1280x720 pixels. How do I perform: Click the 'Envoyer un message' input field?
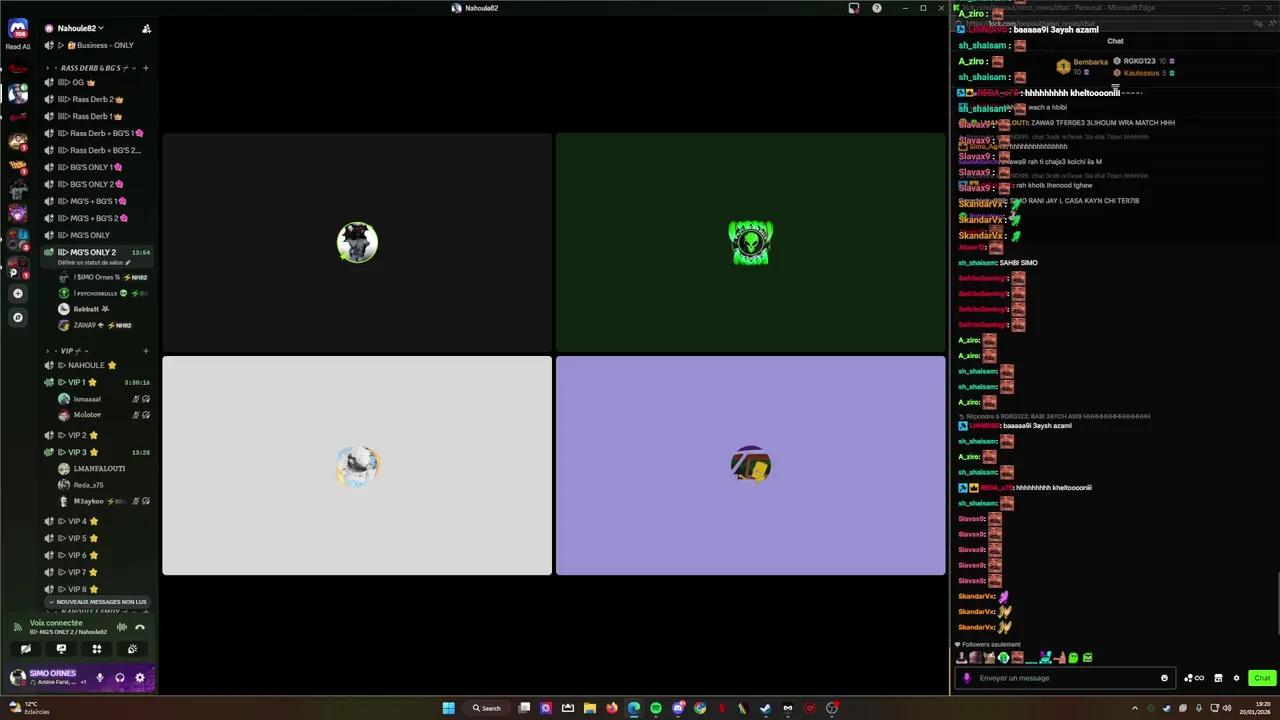coord(1060,678)
